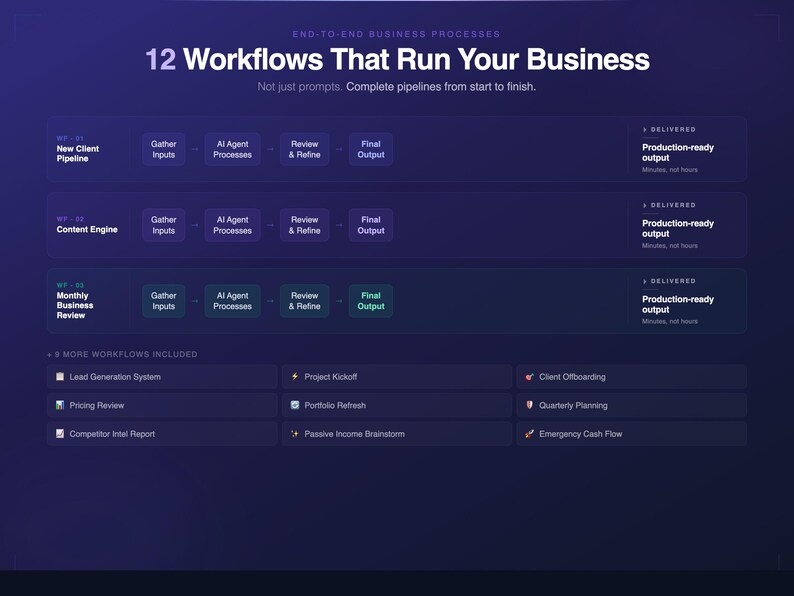Click 'Complete pipelines from start to finish' subtitle
Image resolution: width=794 pixels, height=596 pixels.
(x=441, y=87)
